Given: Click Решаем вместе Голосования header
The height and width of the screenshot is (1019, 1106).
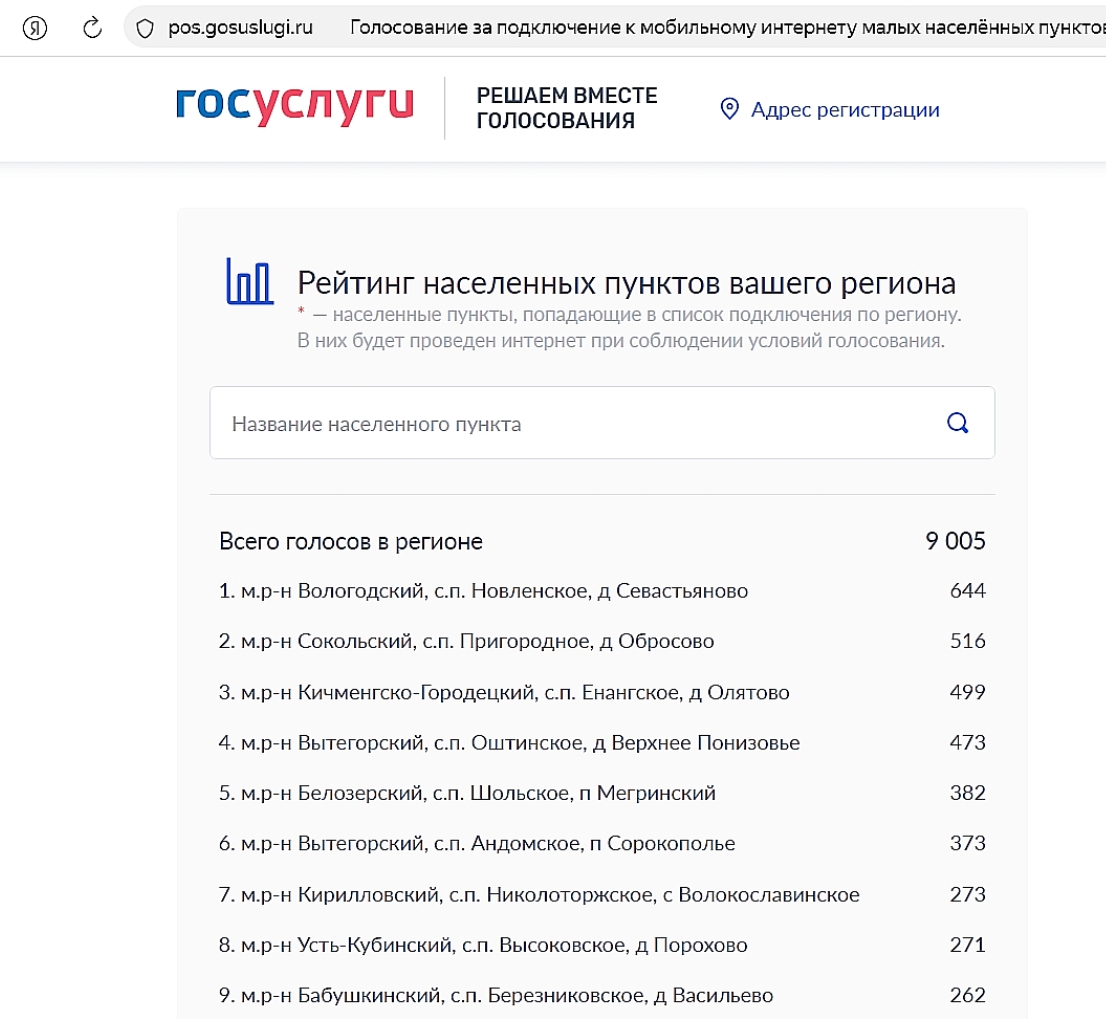Looking at the screenshot, I should click(566, 108).
